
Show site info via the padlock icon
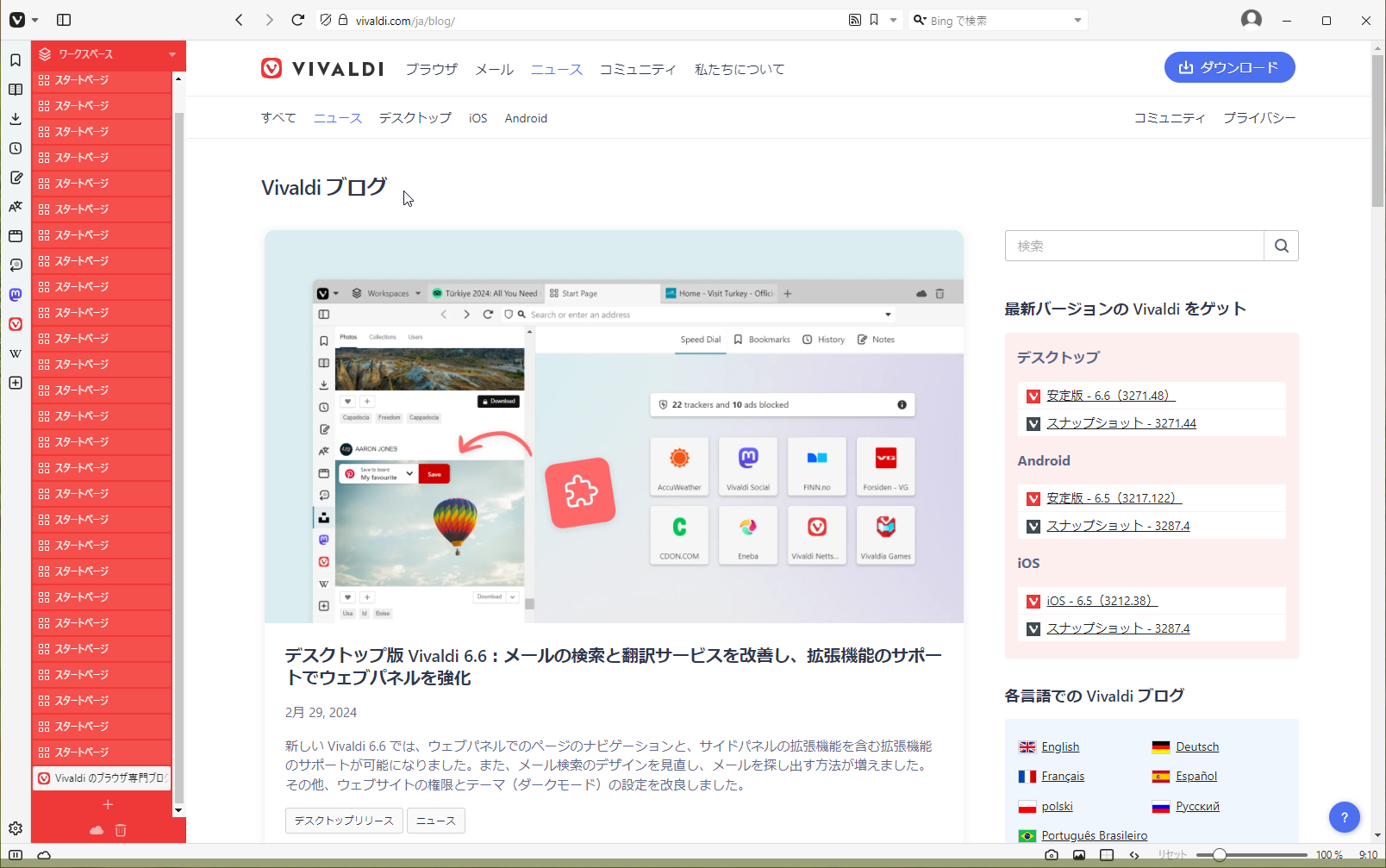coord(343,20)
